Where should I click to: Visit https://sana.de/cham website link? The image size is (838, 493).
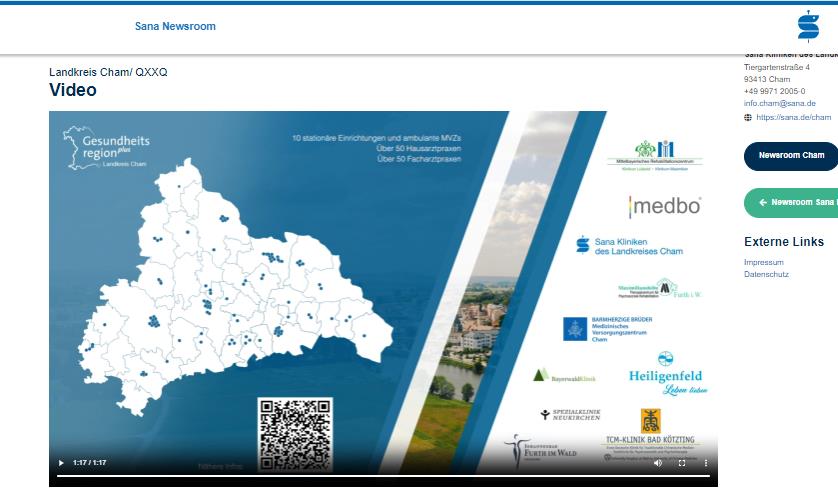point(794,117)
